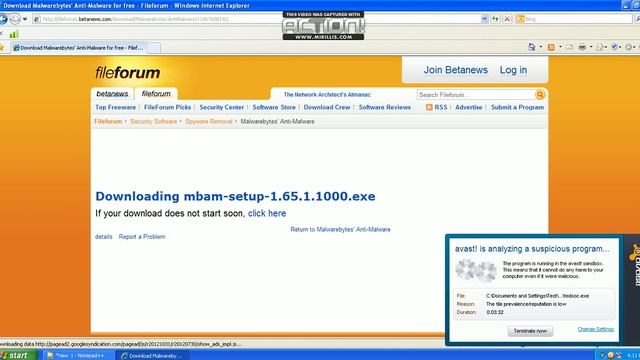Screen dimensions: 640x360
Task: Click the Download Malwareby… taskbar button
Action: (x=152, y=356)
